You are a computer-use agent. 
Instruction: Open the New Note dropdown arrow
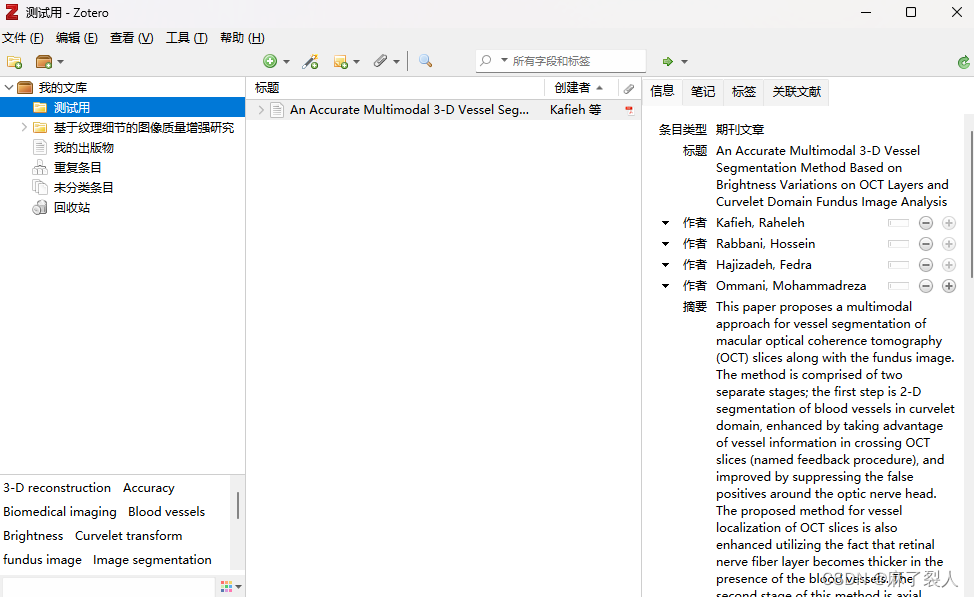(x=357, y=62)
